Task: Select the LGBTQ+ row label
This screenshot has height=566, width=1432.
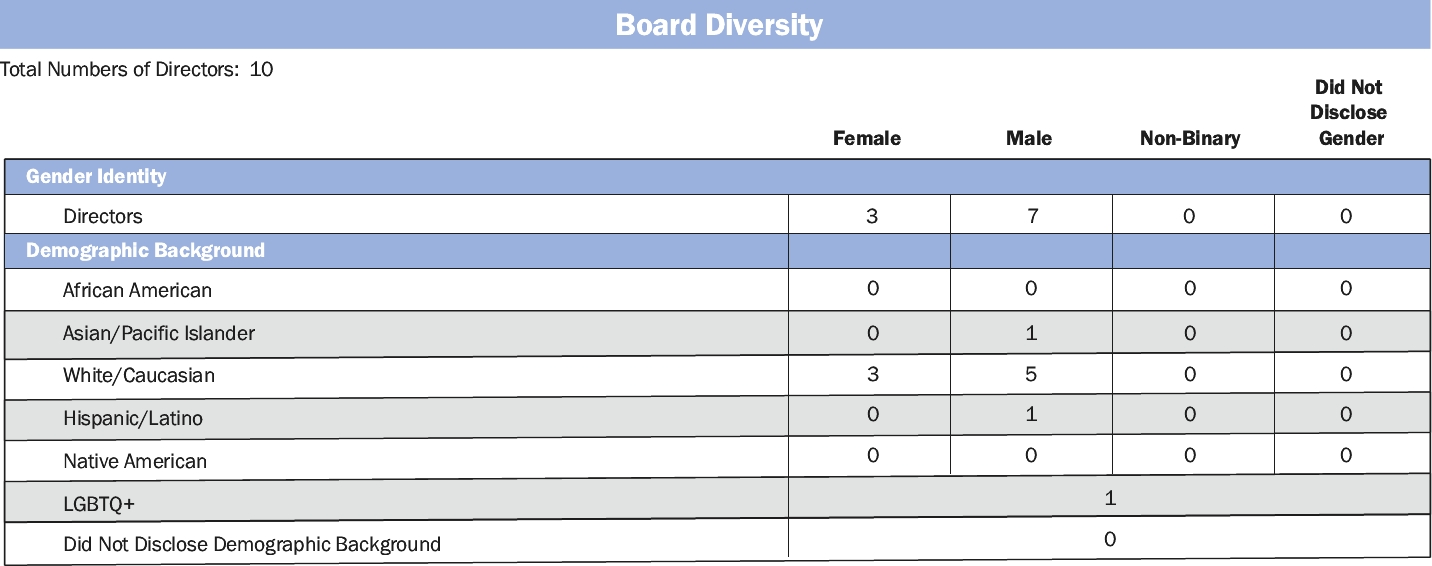Action: click(99, 504)
